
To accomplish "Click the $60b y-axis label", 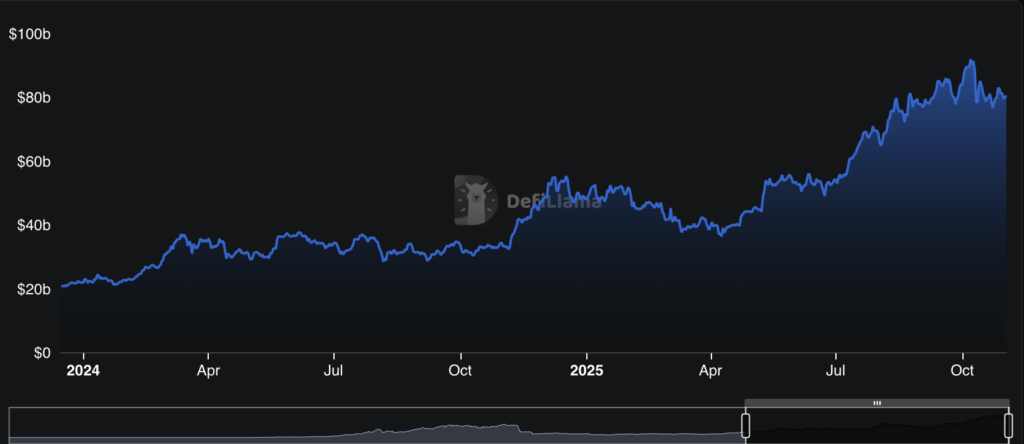I will [x=32, y=162].
